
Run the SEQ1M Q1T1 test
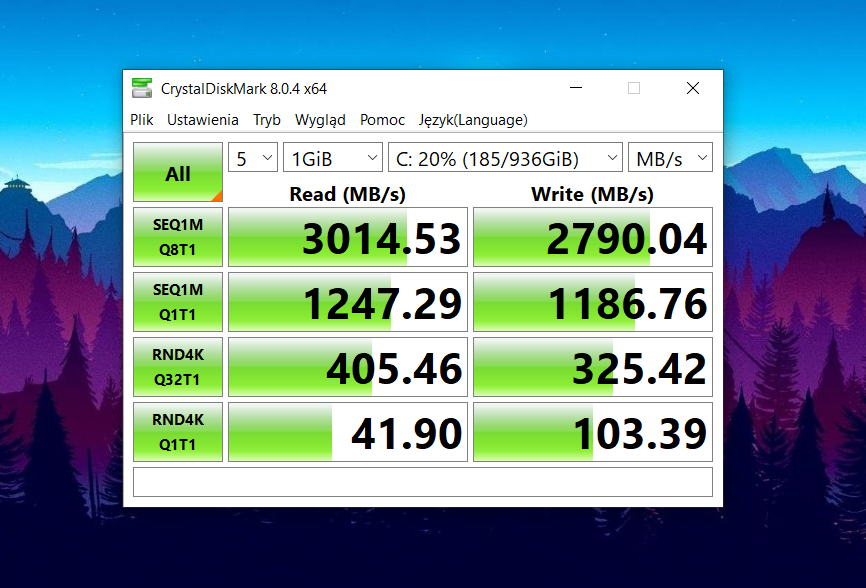pyautogui.click(x=178, y=302)
